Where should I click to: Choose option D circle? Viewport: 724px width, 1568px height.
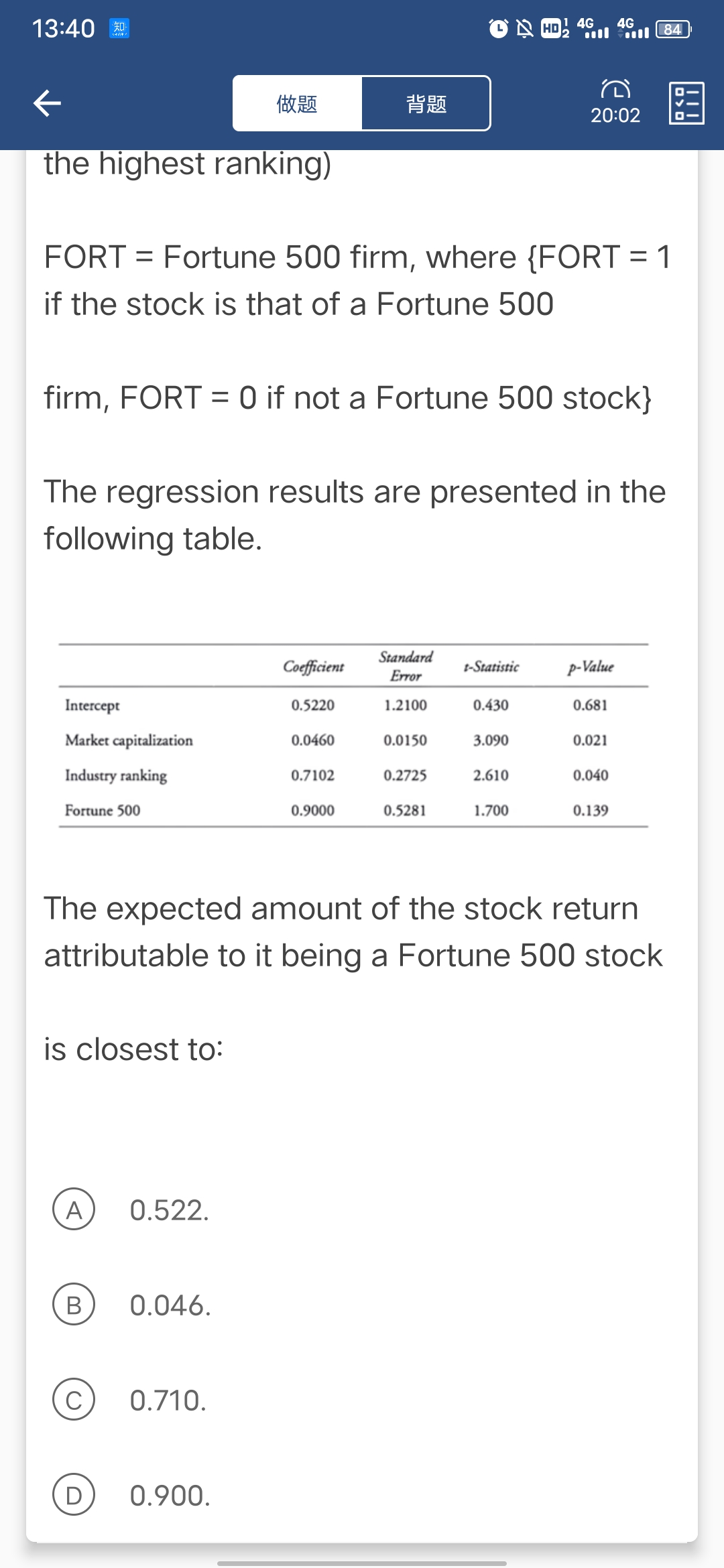pos(74,1495)
